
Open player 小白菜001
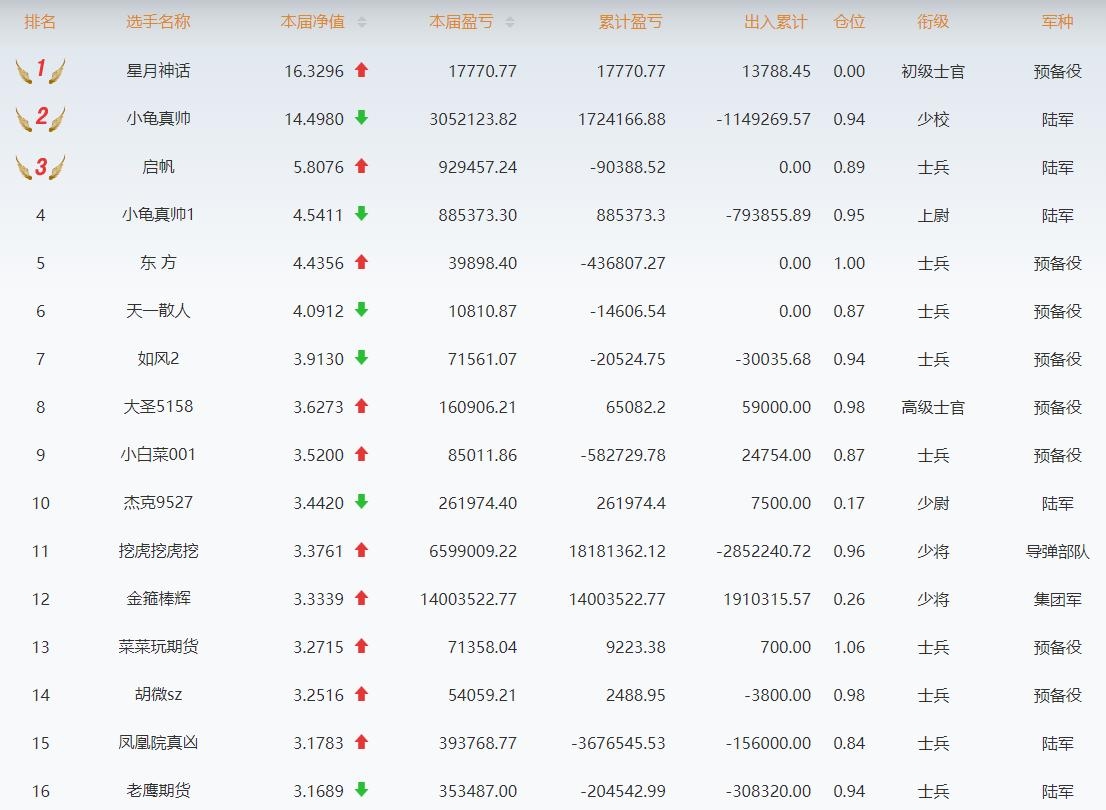click(158, 454)
